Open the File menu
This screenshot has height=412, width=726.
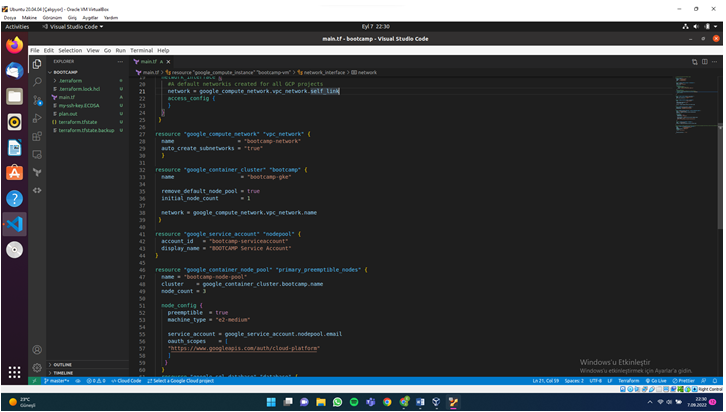(x=35, y=50)
